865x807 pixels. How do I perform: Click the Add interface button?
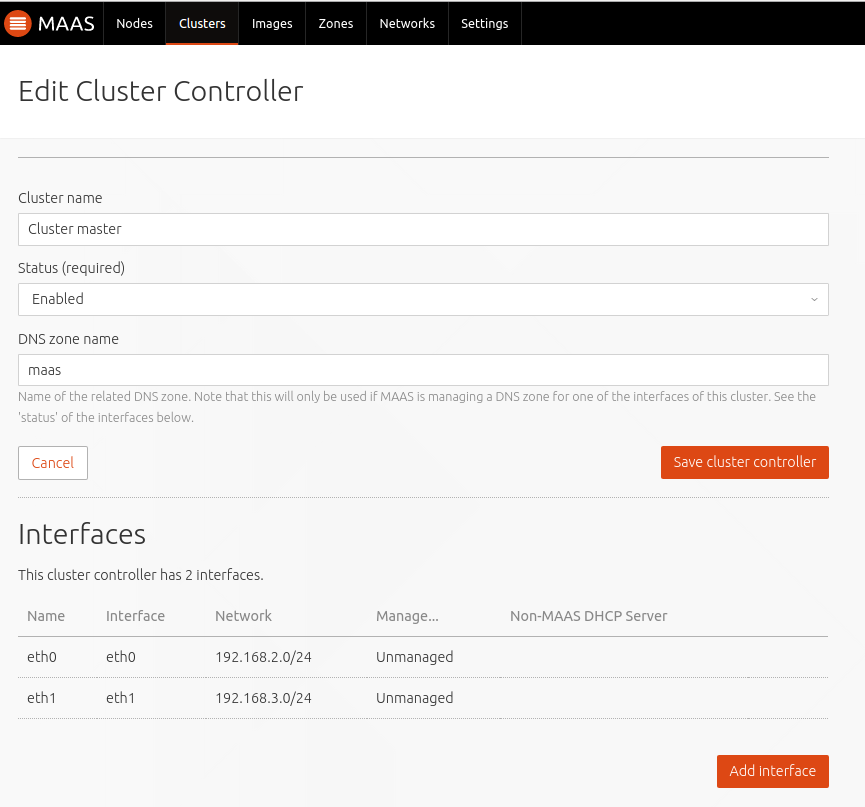point(772,771)
